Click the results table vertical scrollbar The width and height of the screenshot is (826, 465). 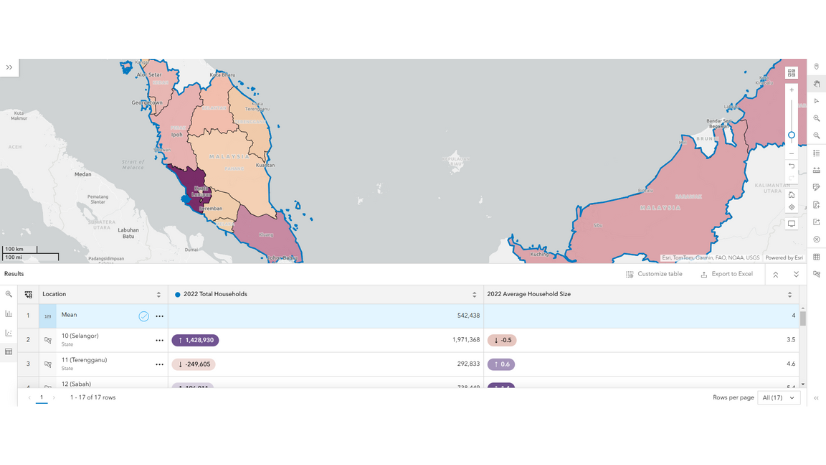click(803, 319)
